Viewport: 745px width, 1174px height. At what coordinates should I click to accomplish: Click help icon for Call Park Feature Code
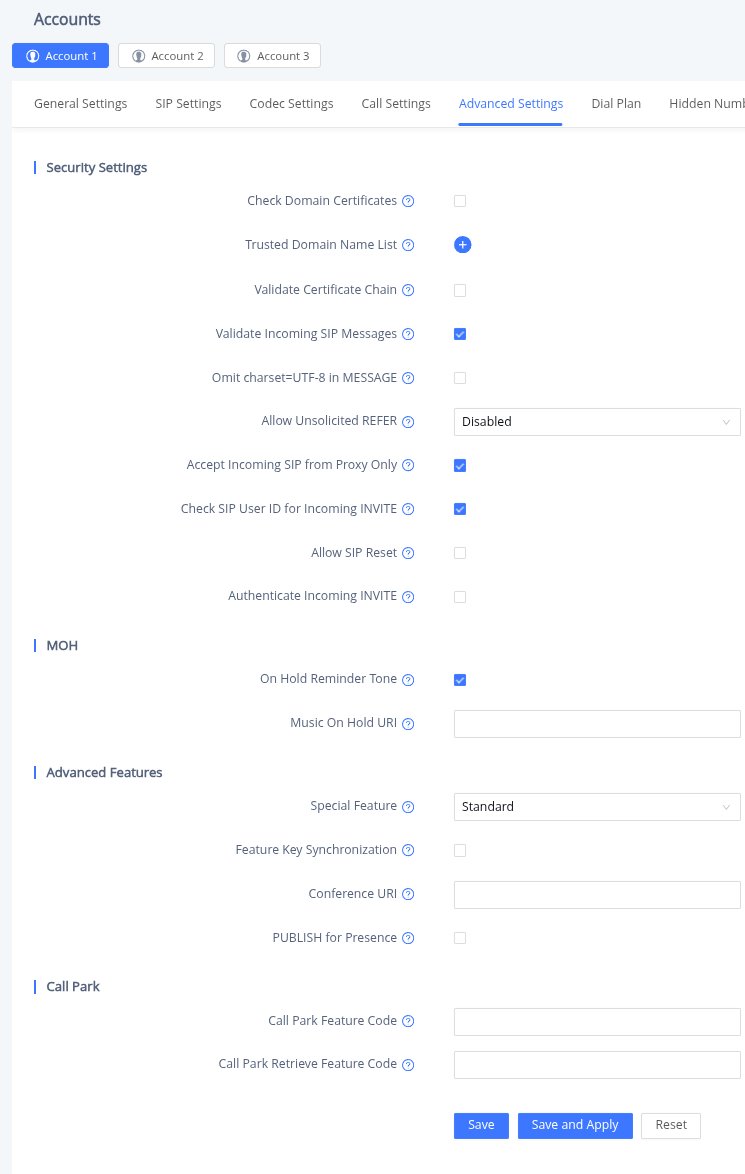(x=408, y=1022)
